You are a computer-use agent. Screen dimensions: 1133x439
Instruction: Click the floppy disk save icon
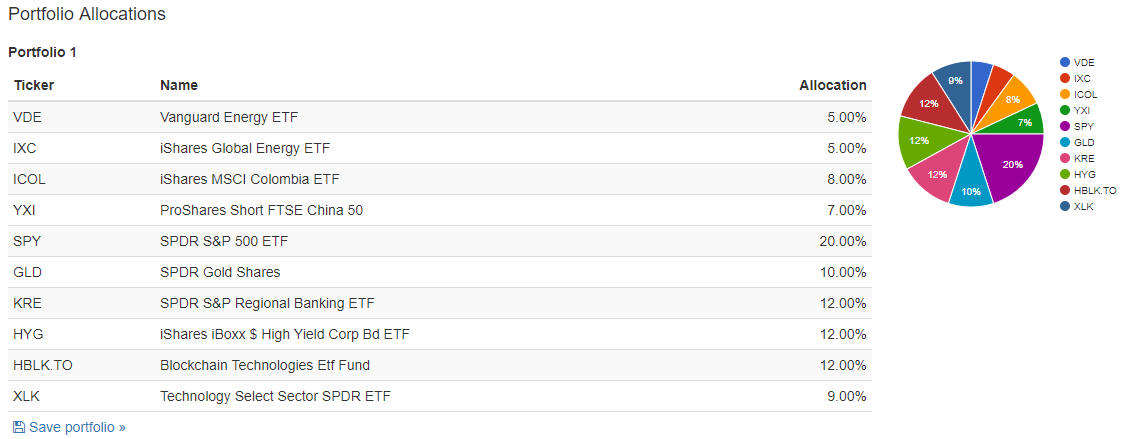click(19, 427)
